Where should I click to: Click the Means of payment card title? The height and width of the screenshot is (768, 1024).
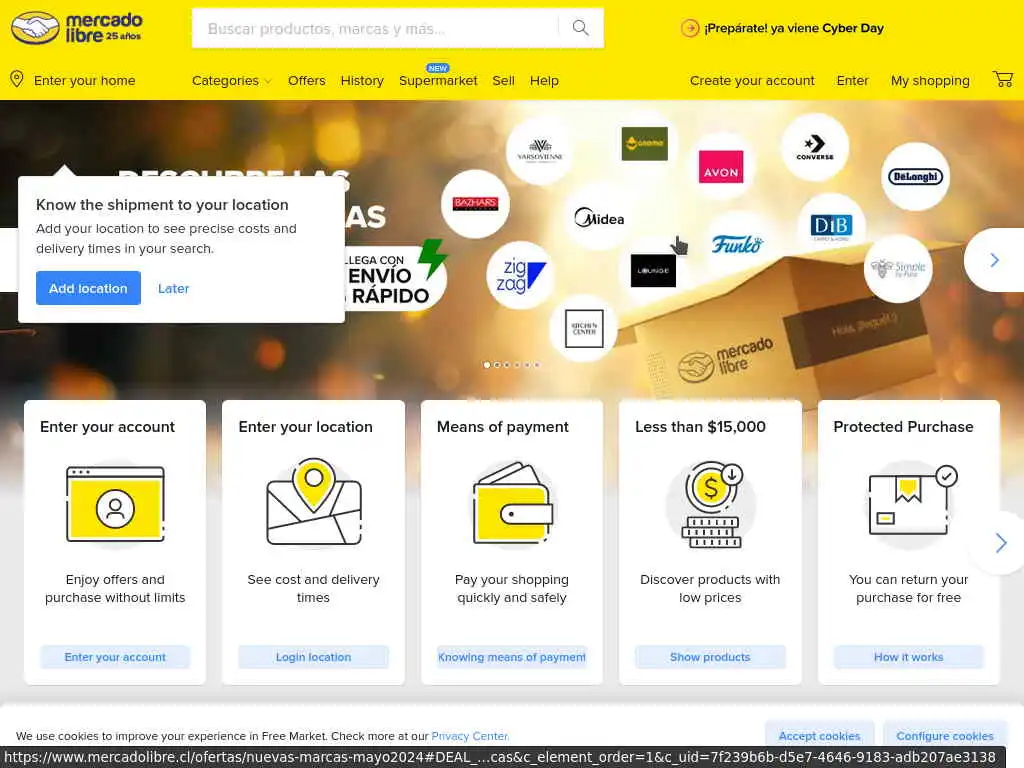(503, 426)
